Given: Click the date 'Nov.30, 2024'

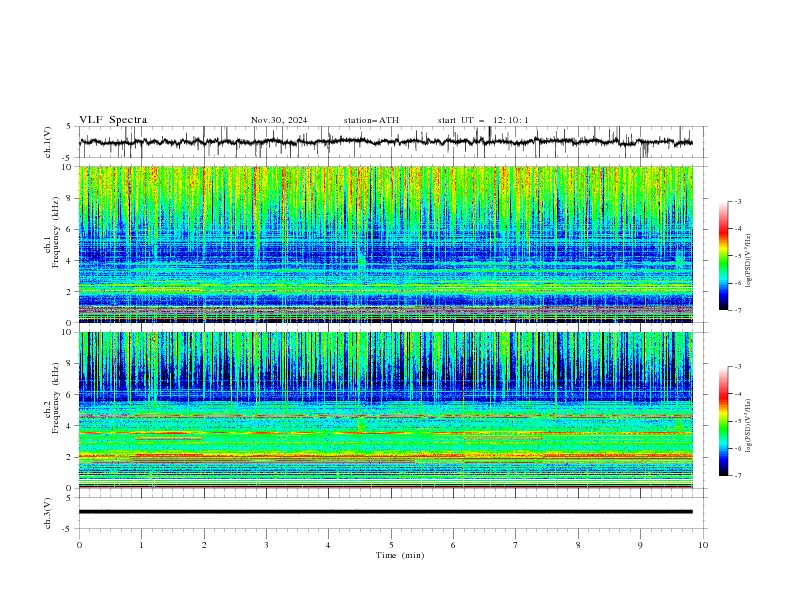Looking at the screenshot, I should (x=279, y=120).
